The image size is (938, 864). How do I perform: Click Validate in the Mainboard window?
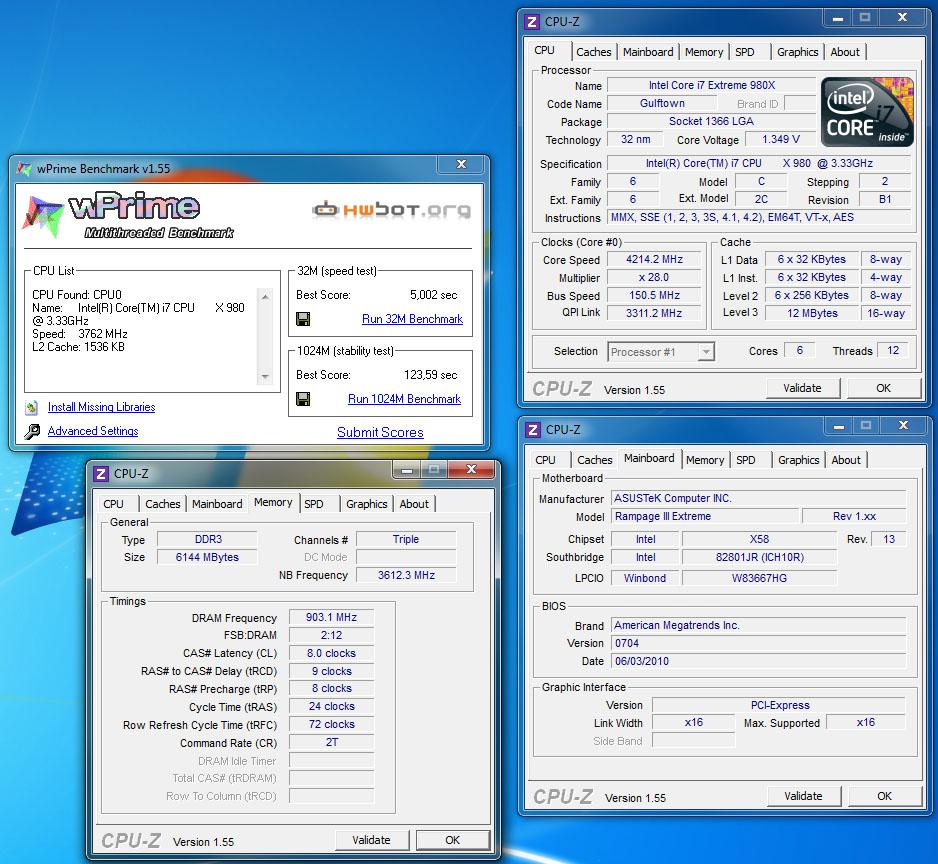(x=803, y=796)
